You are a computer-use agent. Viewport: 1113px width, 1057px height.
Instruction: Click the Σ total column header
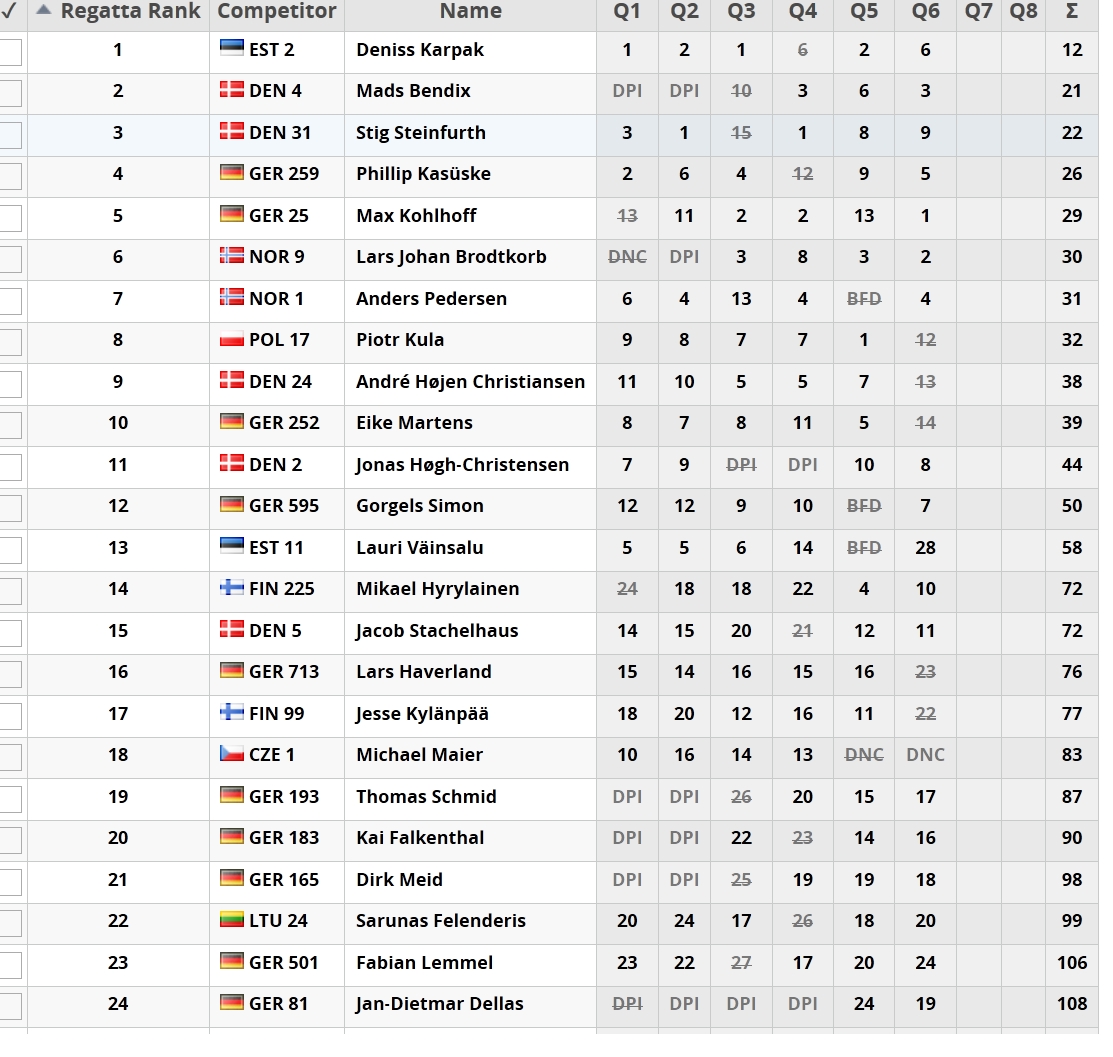pos(1072,11)
